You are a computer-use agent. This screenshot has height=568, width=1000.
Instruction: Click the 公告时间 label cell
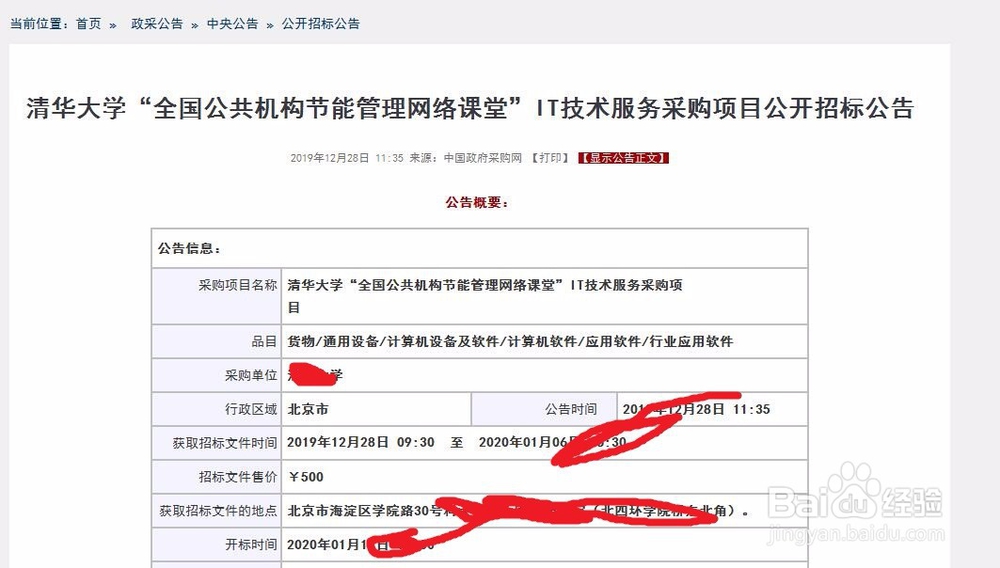click(545, 409)
